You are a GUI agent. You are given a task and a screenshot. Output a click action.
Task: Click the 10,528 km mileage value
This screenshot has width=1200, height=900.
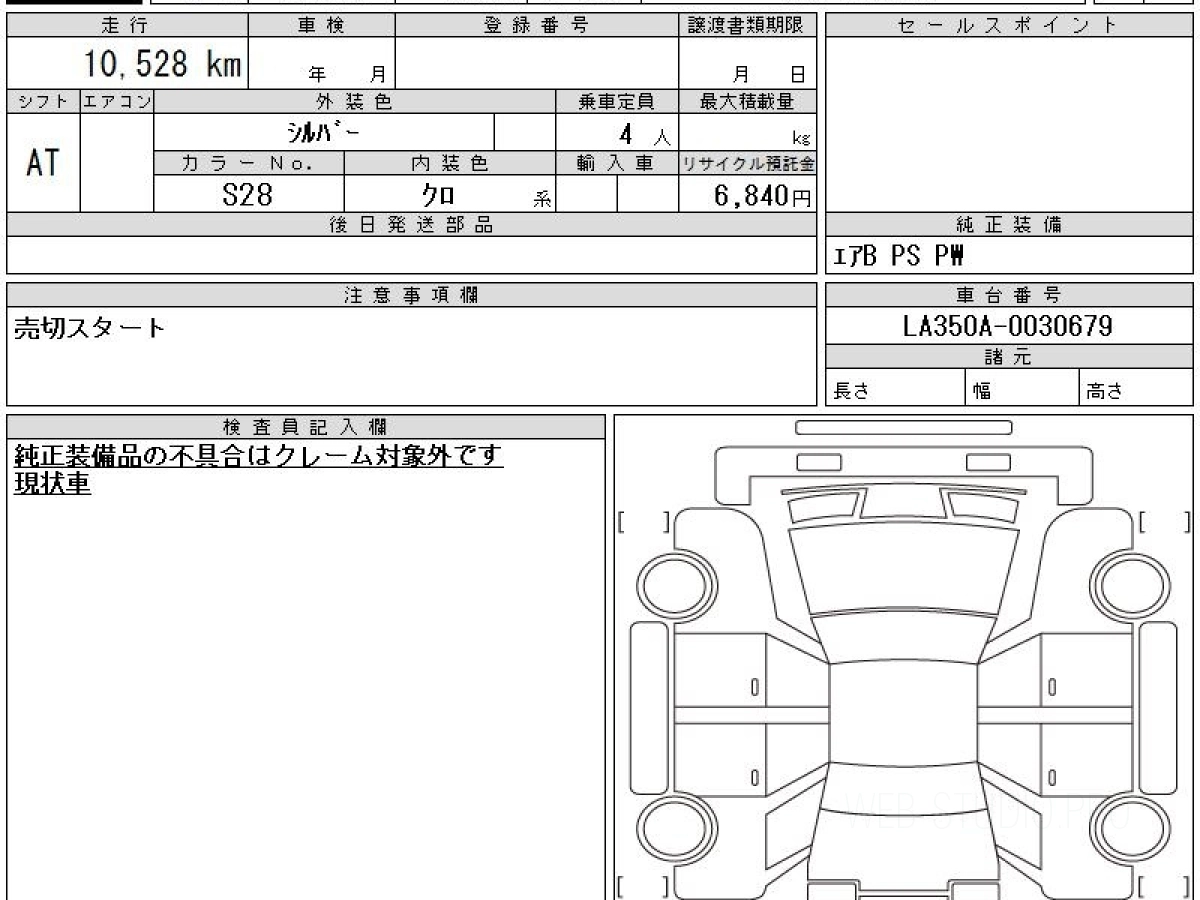tap(162, 64)
